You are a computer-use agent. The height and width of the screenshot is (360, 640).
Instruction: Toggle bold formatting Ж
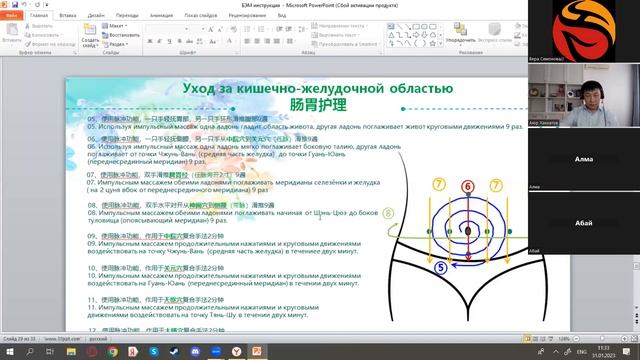click(150, 41)
